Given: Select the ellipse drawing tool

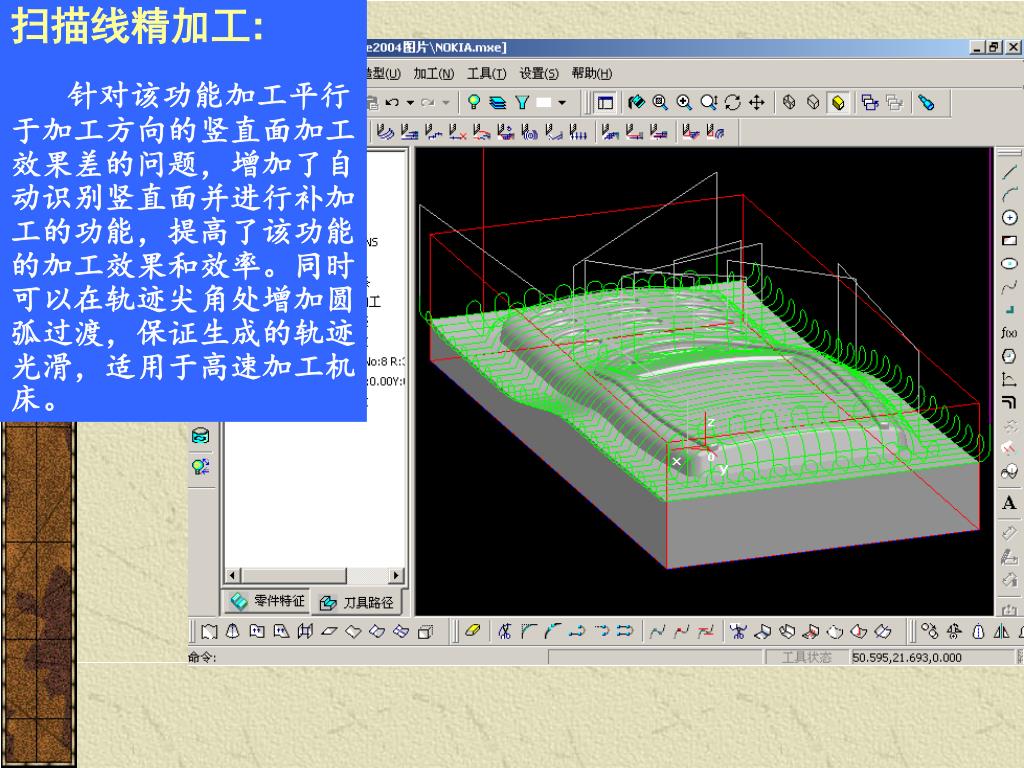Looking at the screenshot, I should click(x=1010, y=263).
